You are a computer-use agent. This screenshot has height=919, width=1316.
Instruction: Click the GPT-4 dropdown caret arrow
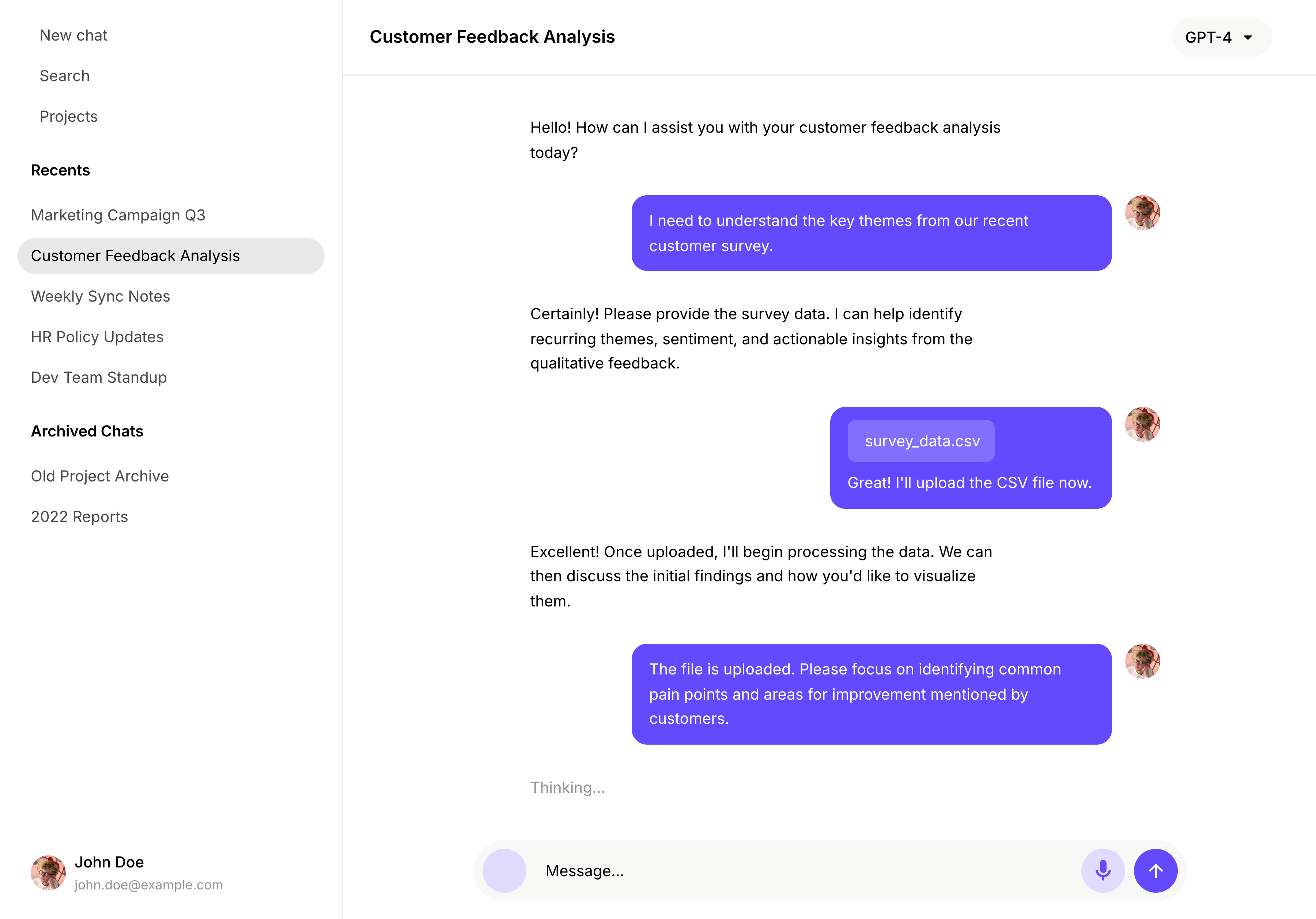coord(1248,38)
